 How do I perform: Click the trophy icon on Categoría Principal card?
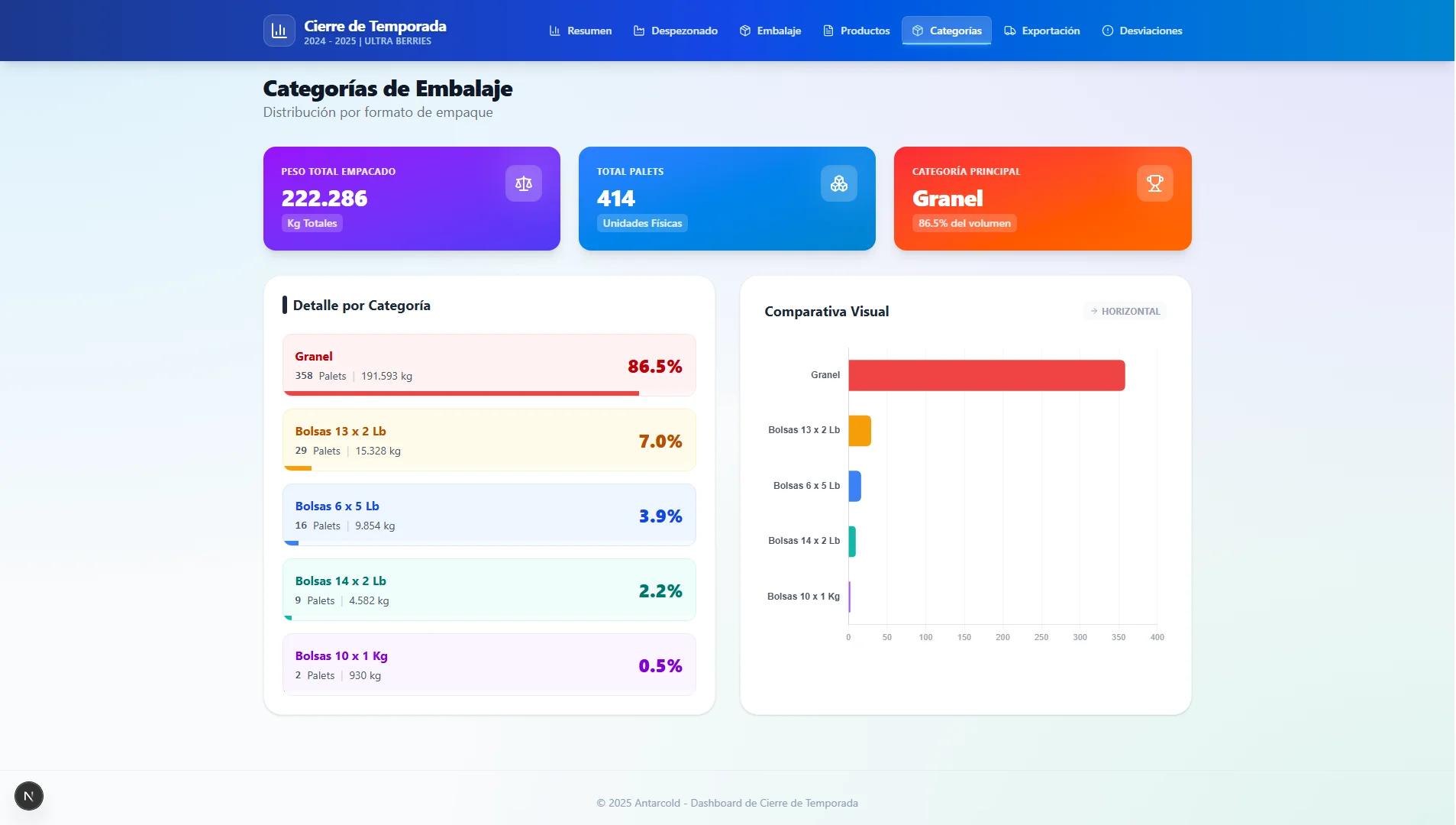click(1154, 183)
